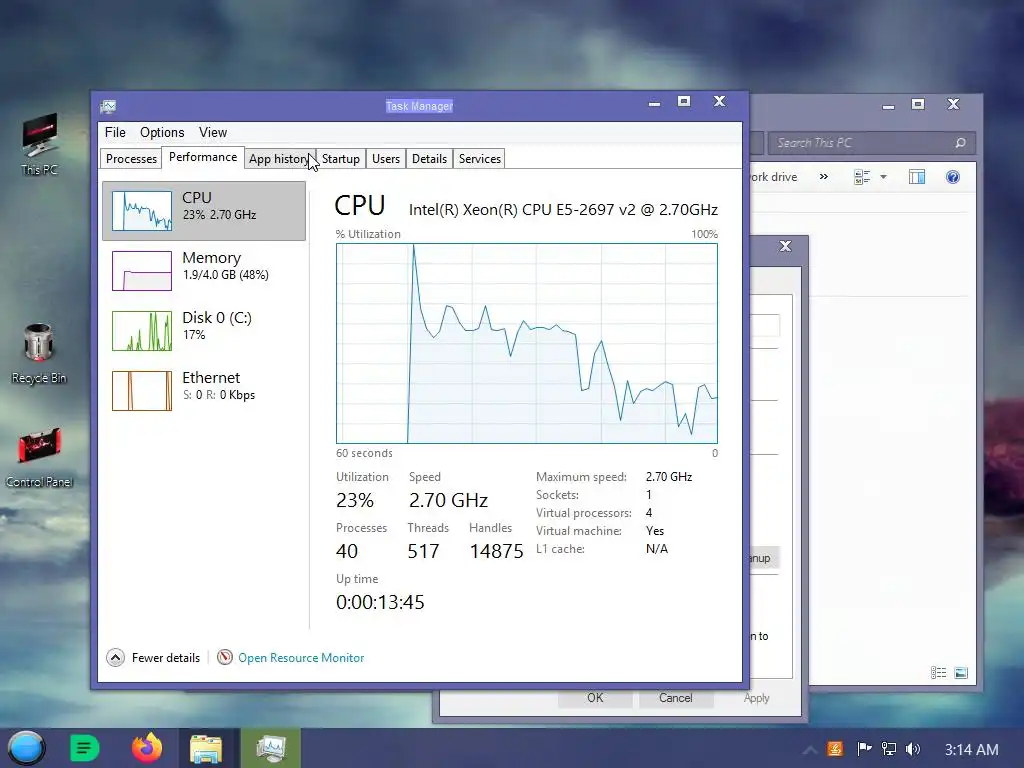The height and width of the screenshot is (768, 1024).
Task: Open the File menu in Task Manager
Action: (115, 133)
